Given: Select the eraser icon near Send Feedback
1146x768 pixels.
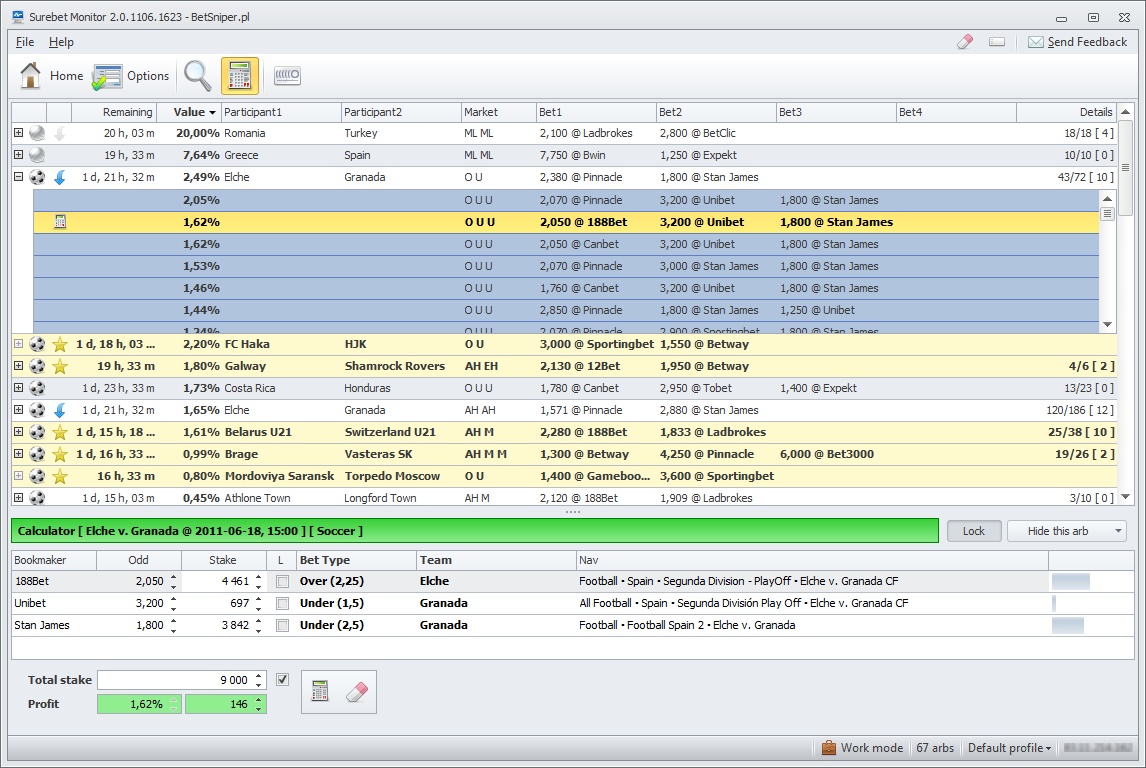Looking at the screenshot, I should pos(965,42).
